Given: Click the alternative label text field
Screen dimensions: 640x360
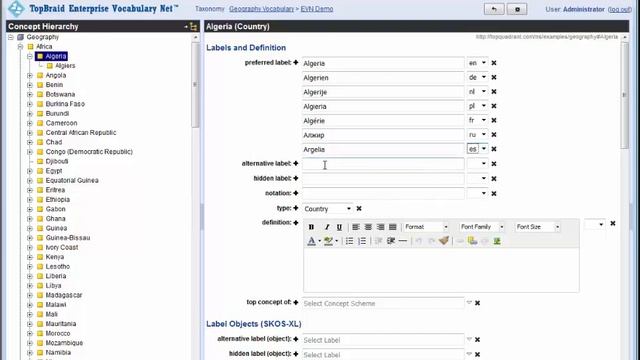Looking at the screenshot, I should coord(383,164).
